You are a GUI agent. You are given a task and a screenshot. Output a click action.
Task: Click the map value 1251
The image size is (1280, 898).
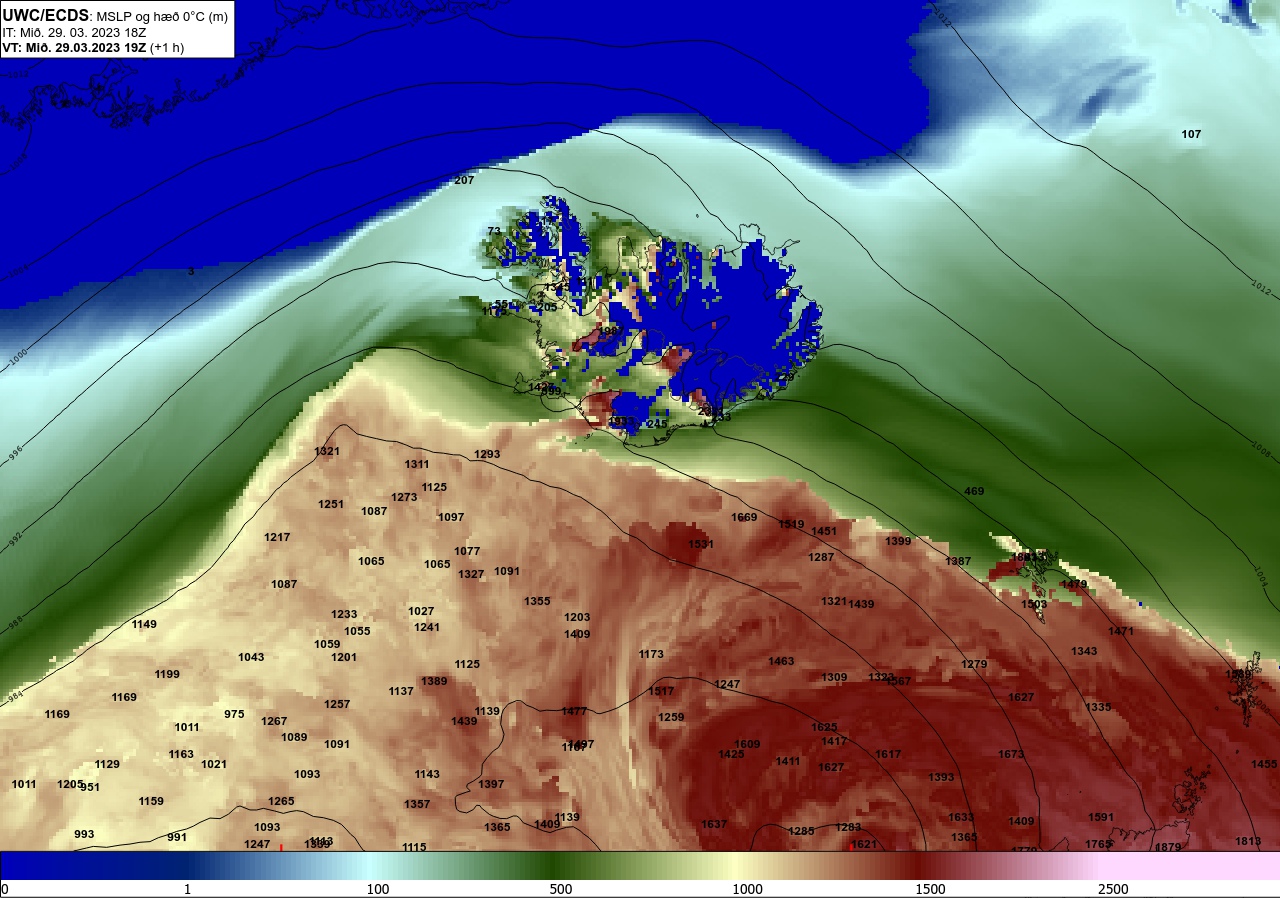tap(331, 504)
